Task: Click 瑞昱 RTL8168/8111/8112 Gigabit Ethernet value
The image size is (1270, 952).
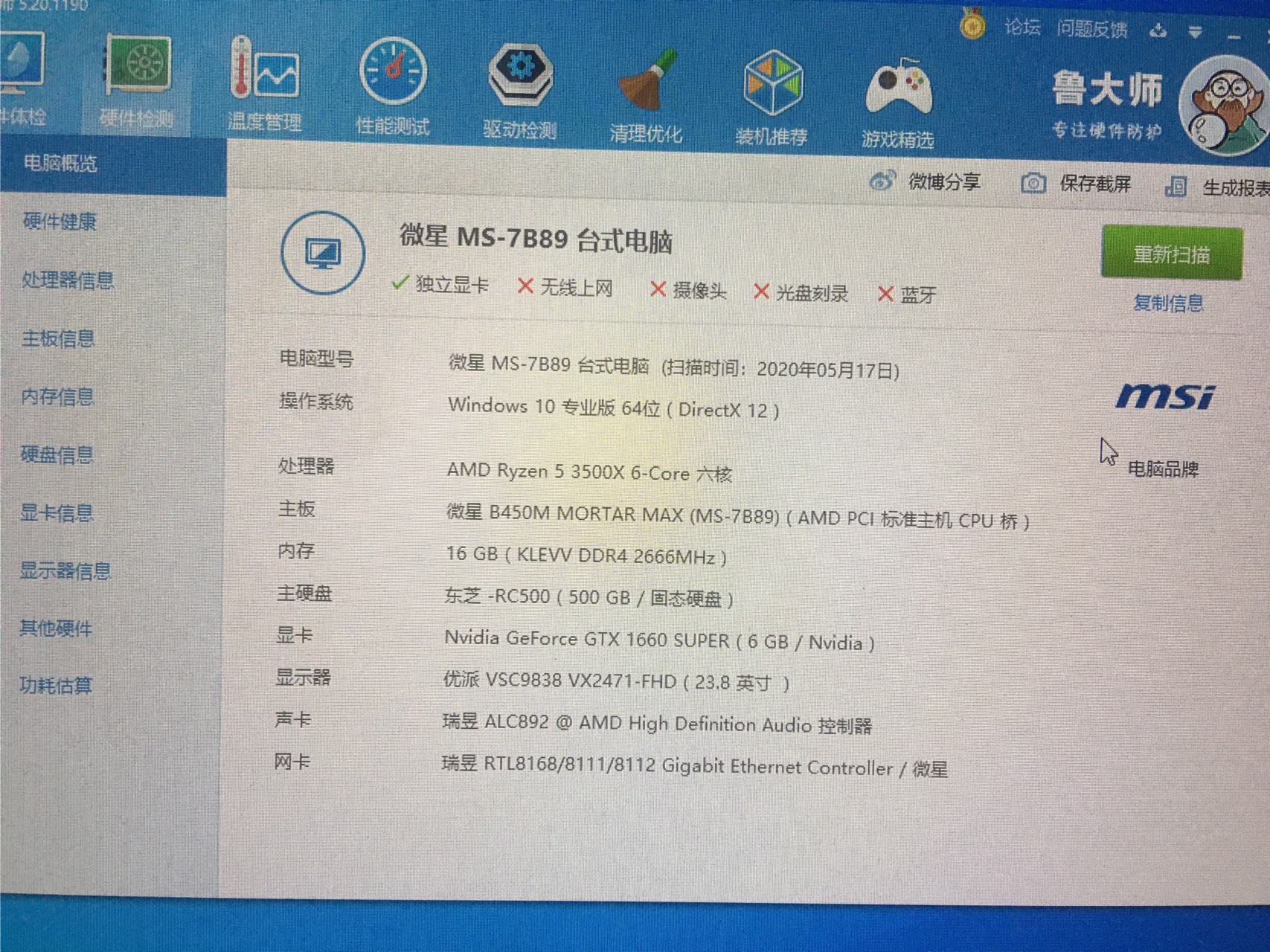Action: (x=695, y=766)
